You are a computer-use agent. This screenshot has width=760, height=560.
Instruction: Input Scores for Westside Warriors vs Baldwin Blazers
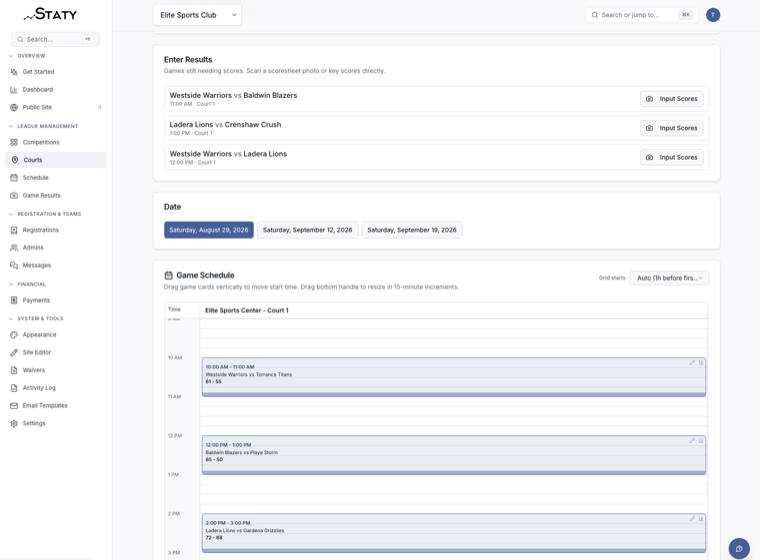click(671, 99)
